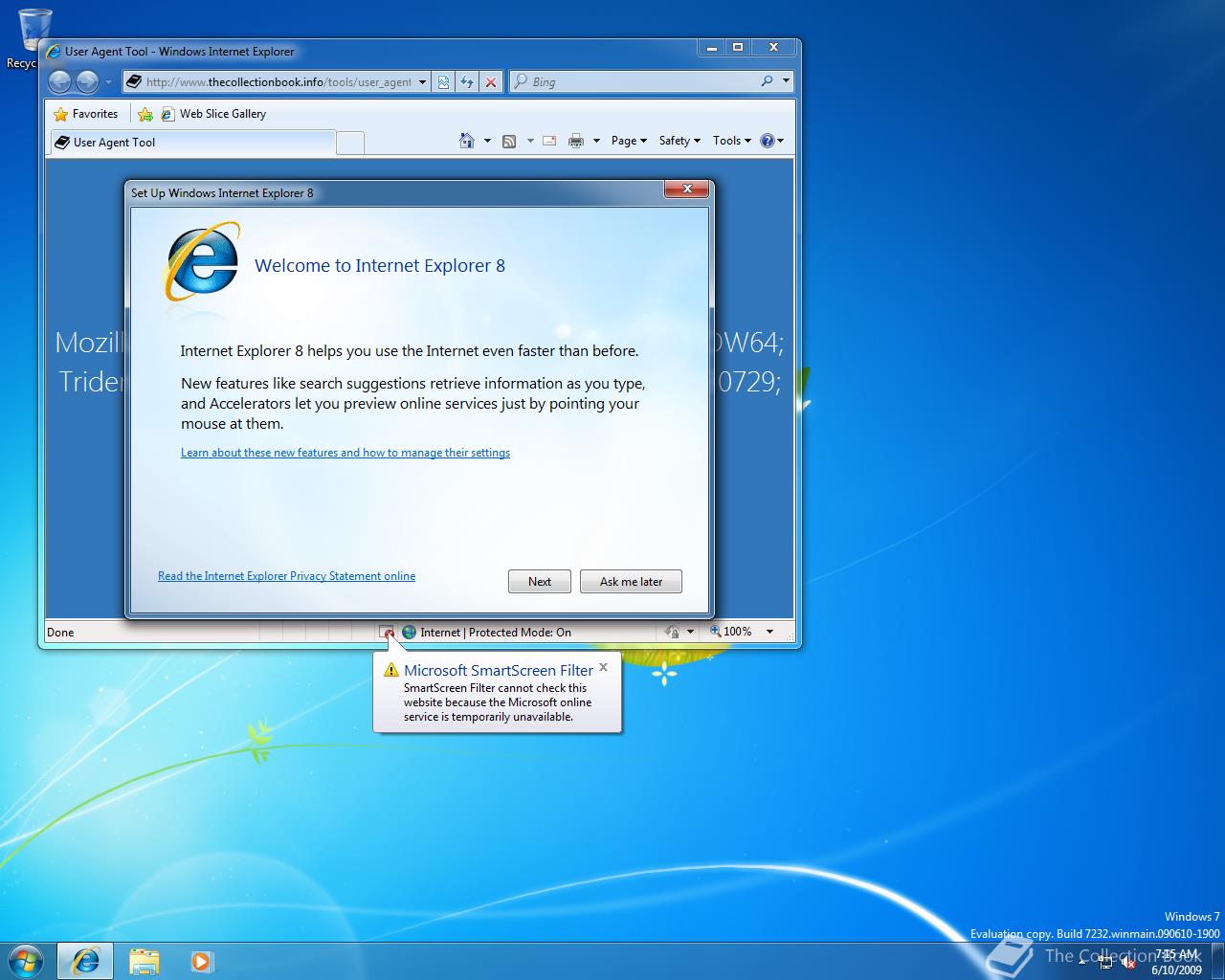Stop loading with the red X icon
This screenshot has height=980, width=1225.
pos(491,82)
